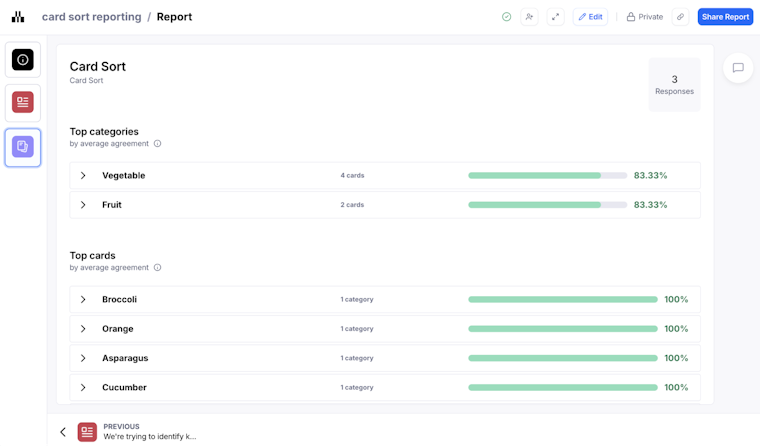Copy report link via chain icon
The width and height of the screenshot is (760, 446).
tap(681, 17)
